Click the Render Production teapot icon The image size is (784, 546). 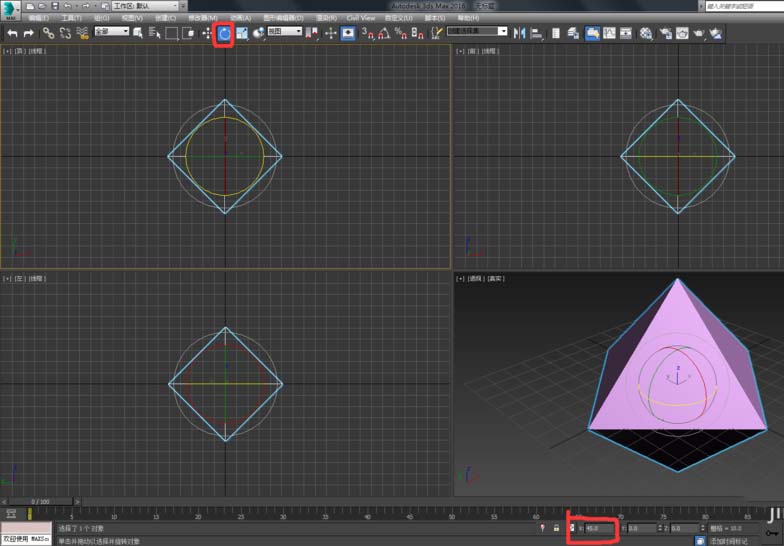698,34
